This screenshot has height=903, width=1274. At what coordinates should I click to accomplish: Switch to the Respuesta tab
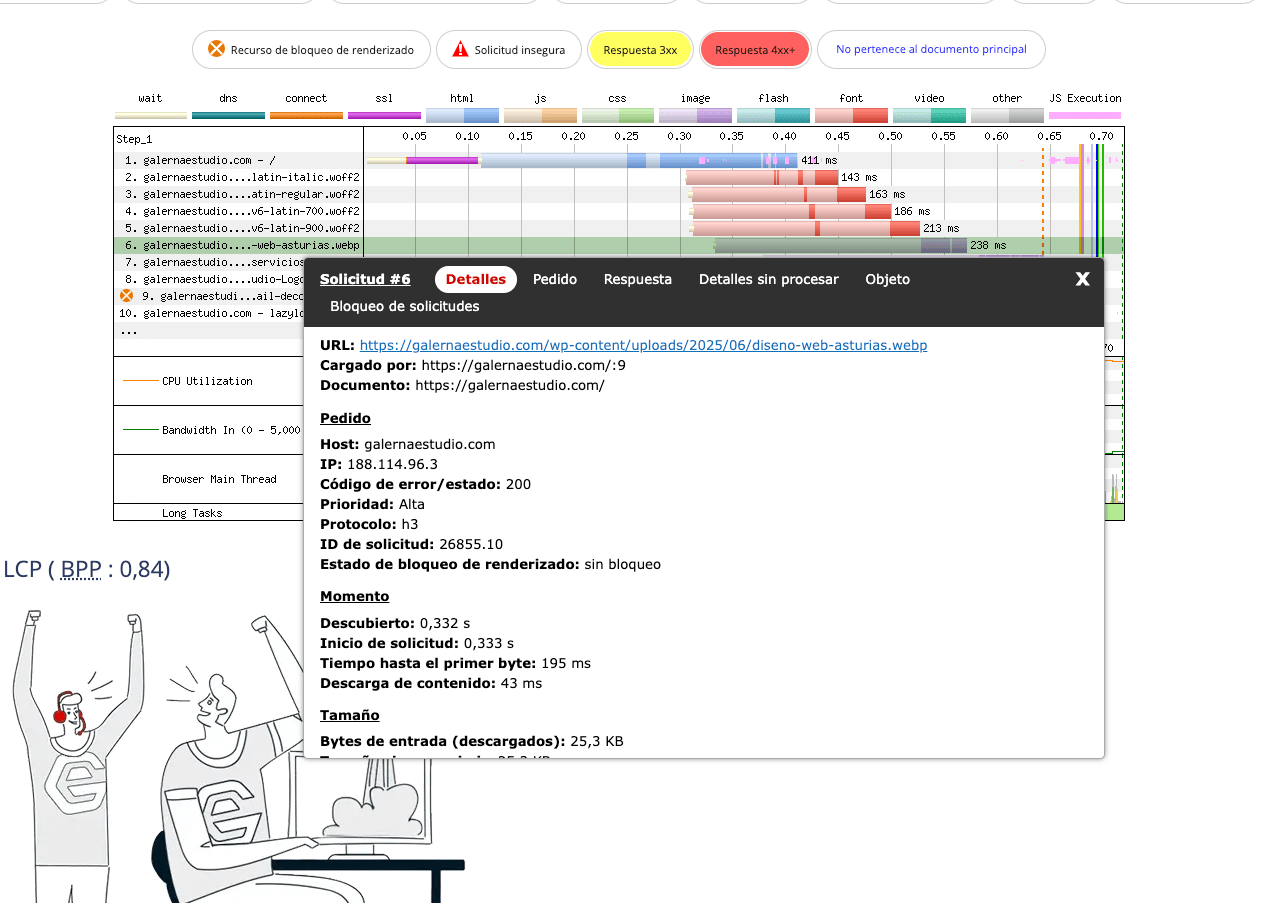(x=638, y=279)
